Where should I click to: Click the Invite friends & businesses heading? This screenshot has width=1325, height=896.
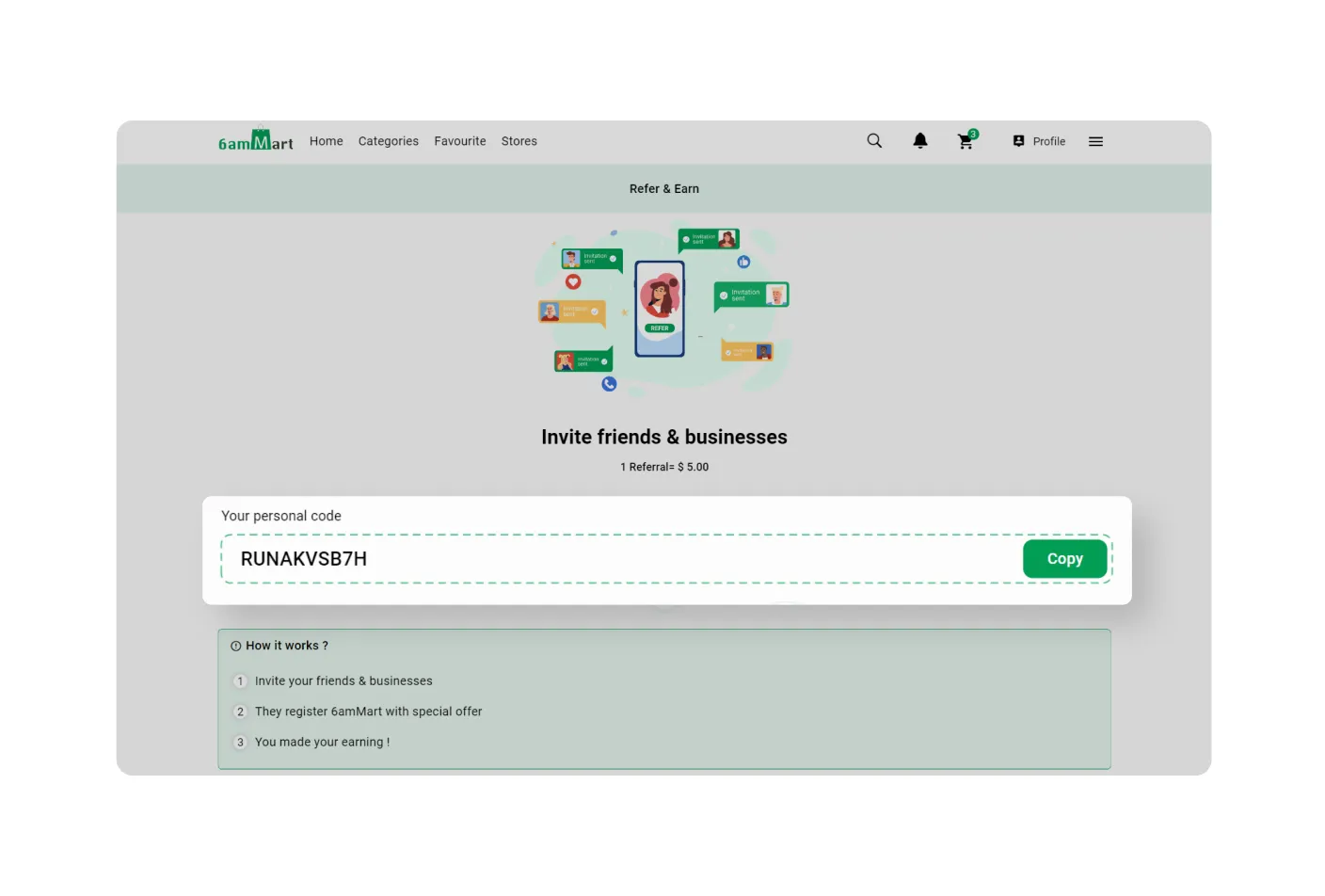tap(663, 437)
